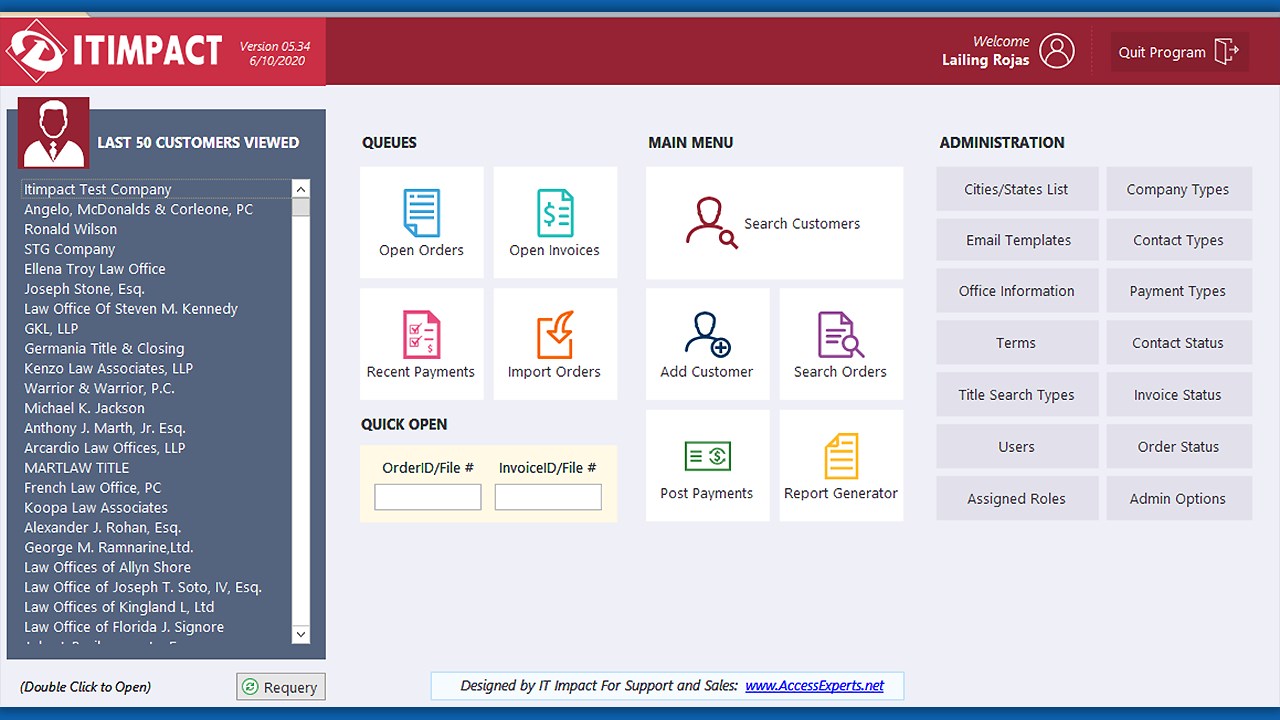Open the Admin Options button
This screenshot has height=720, width=1280.
(x=1178, y=499)
